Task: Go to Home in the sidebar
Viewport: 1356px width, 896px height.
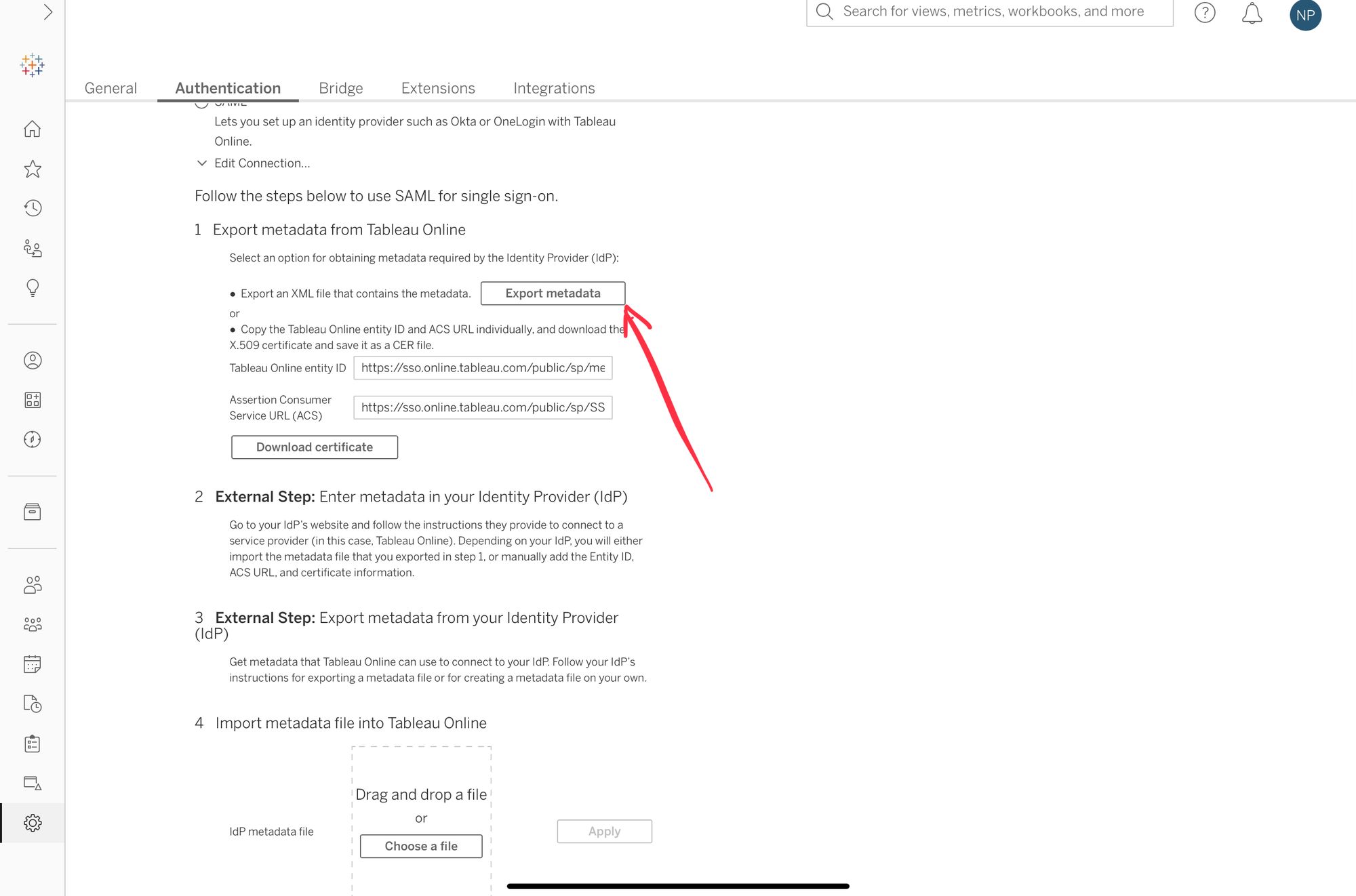Action: [x=33, y=129]
